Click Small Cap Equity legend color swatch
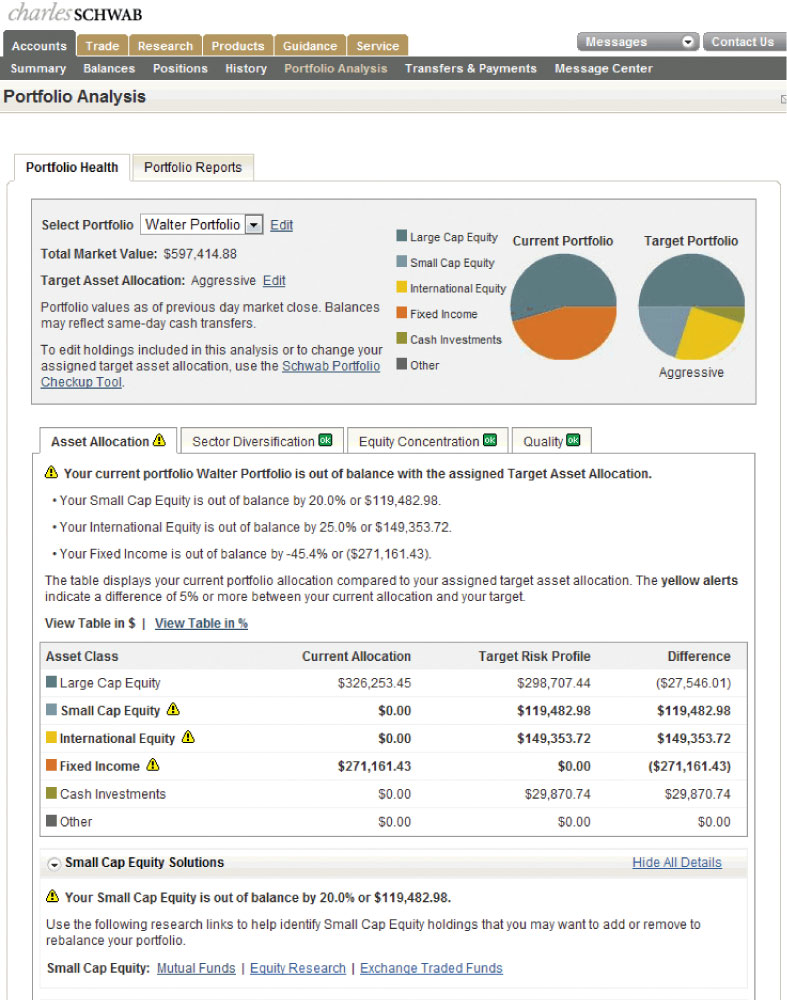This screenshot has height=1000, width=787. tap(402, 261)
